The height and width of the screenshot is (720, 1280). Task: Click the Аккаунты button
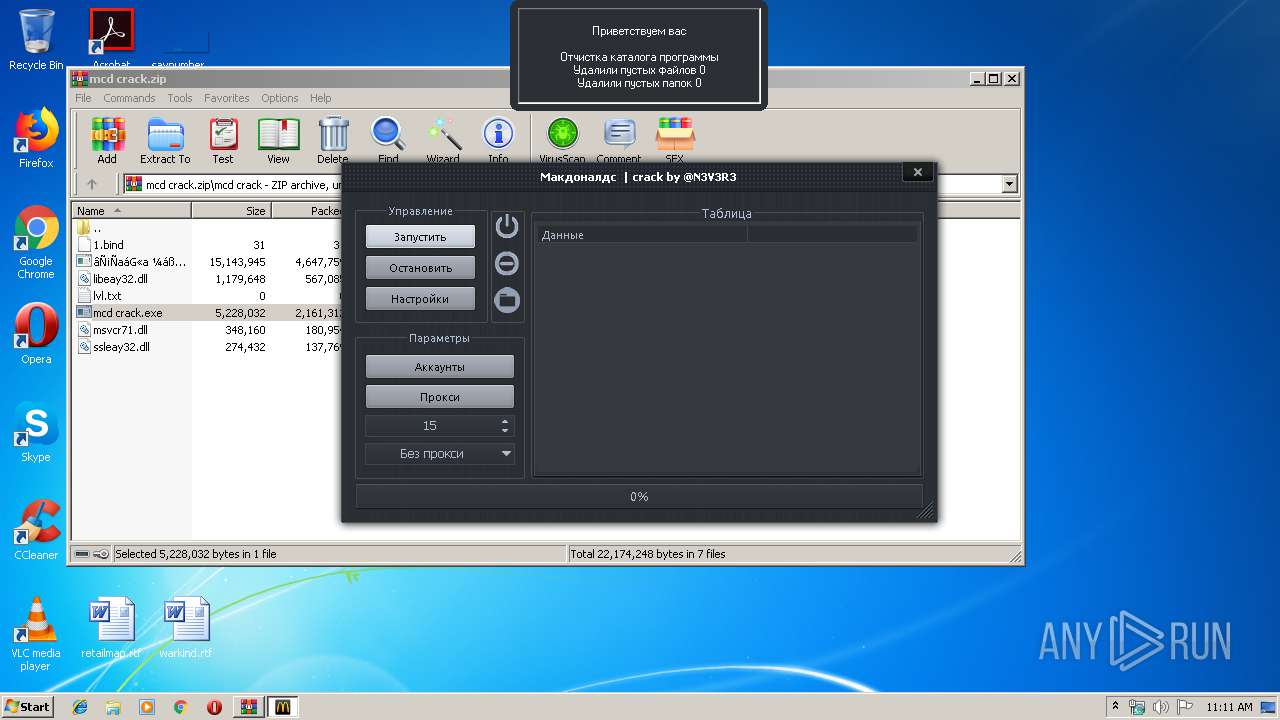pyautogui.click(x=440, y=367)
